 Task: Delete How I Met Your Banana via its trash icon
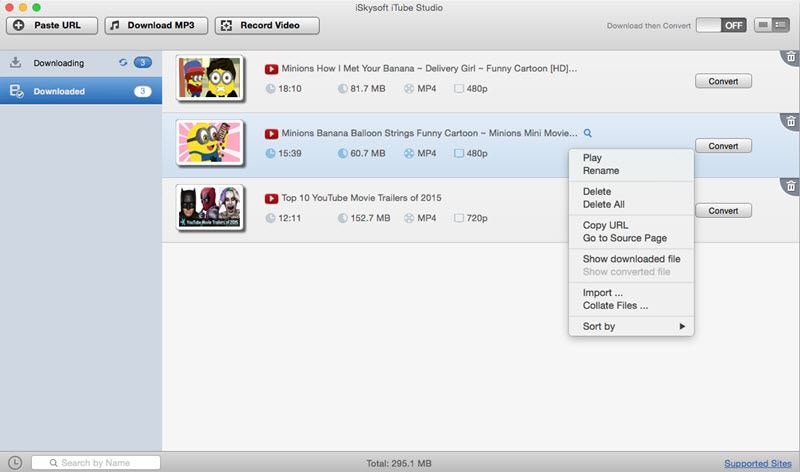791,57
